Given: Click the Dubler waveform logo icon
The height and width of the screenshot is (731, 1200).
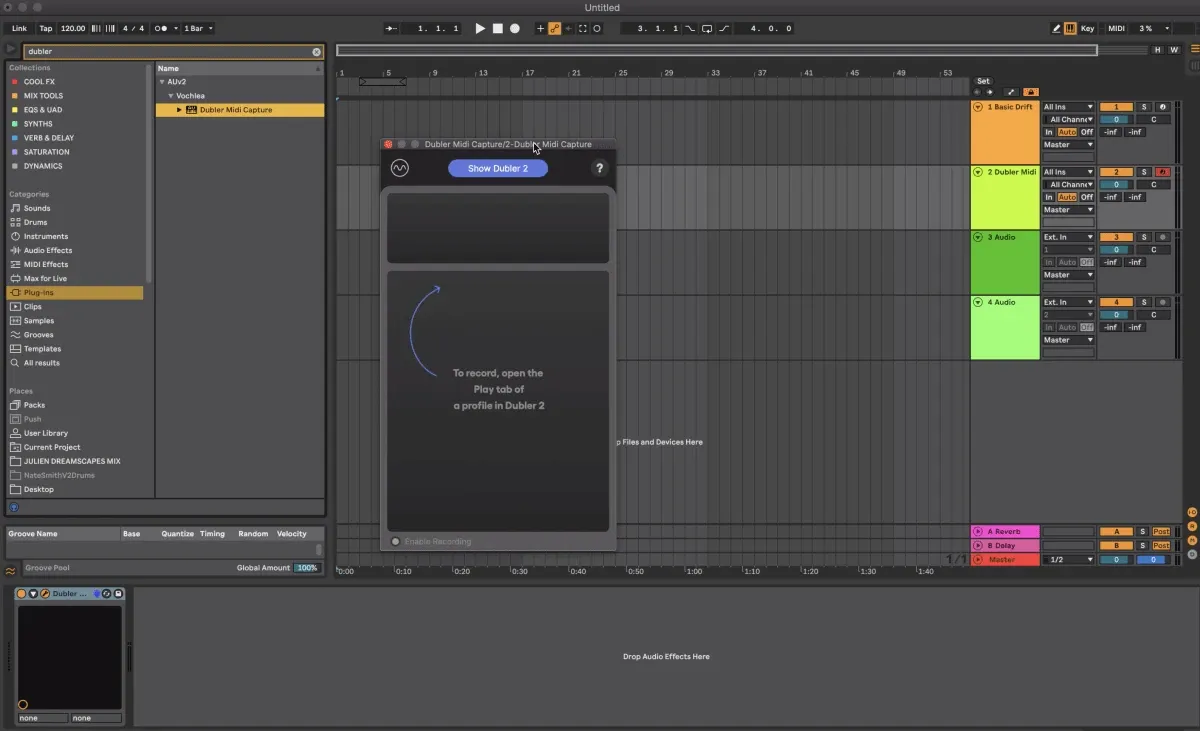Looking at the screenshot, I should [x=400, y=168].
